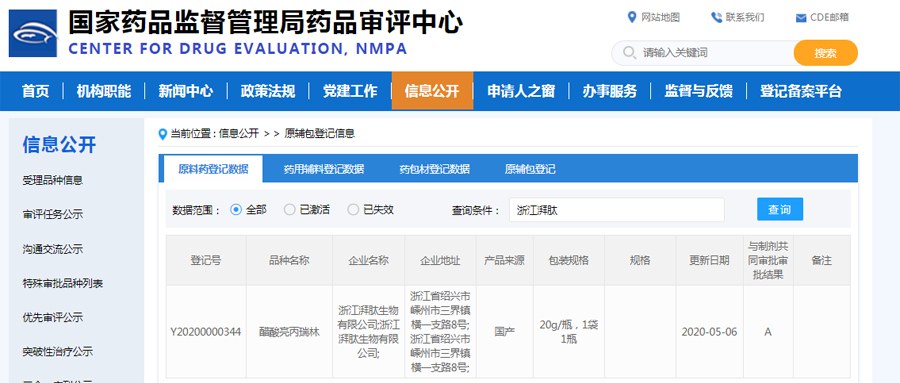Viewport: 900px width, 383px height.
Task: Click the site map location pin icon
Action: pyautogui.click(x=632, y=17)
